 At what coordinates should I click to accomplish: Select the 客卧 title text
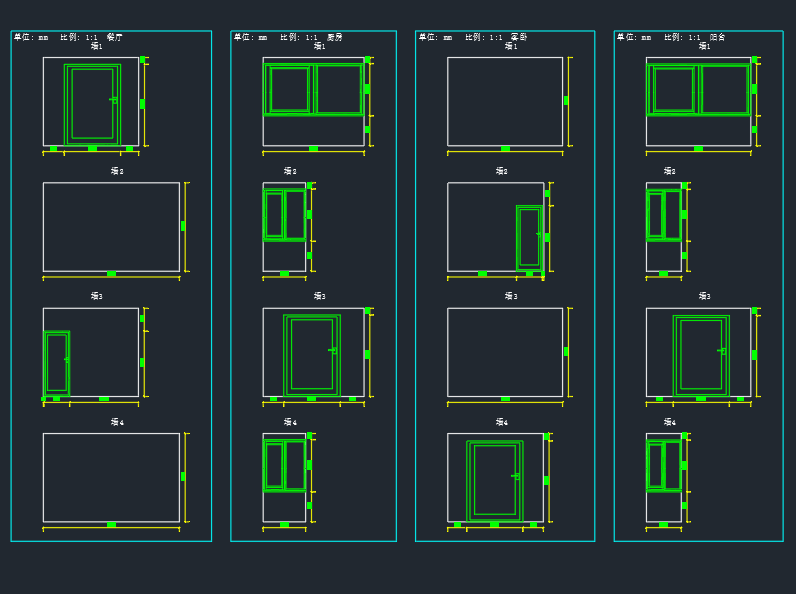pyautogui.click(x=519, y=37)
